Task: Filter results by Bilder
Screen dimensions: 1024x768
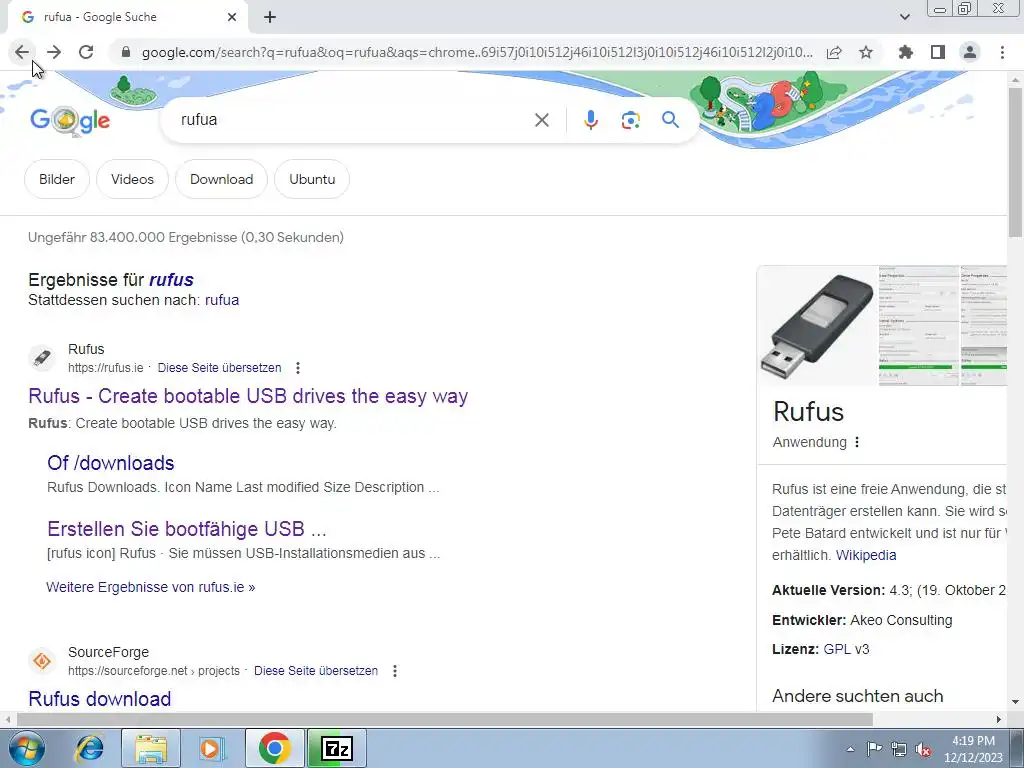Action: point(57,179)
